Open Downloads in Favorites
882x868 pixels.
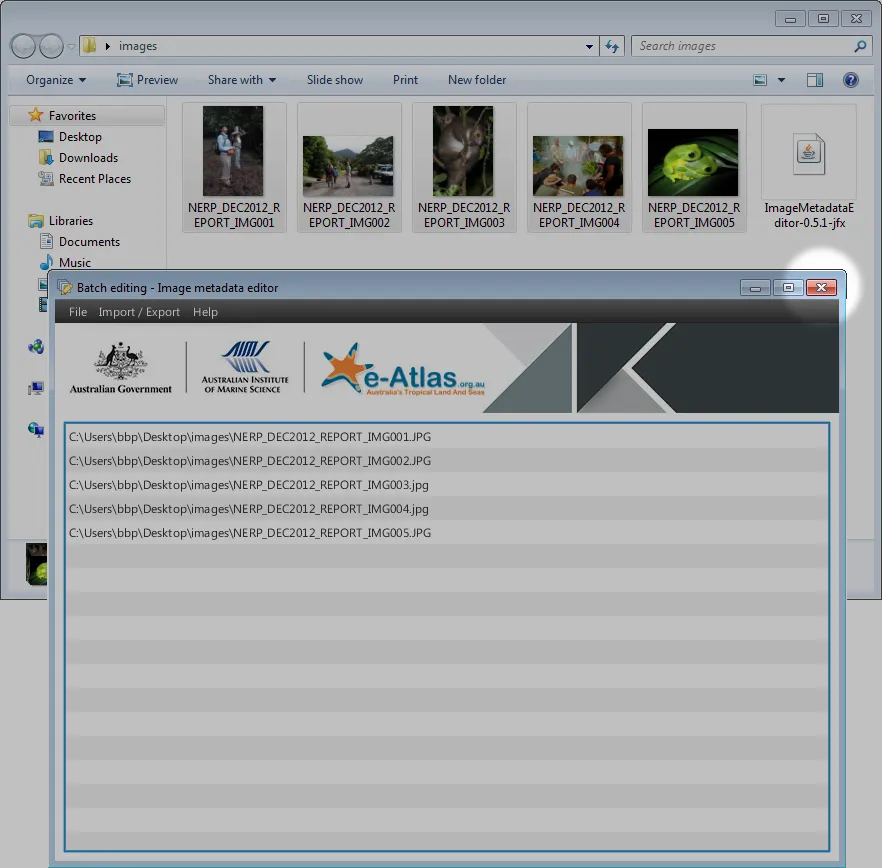(x=88, y=158)
